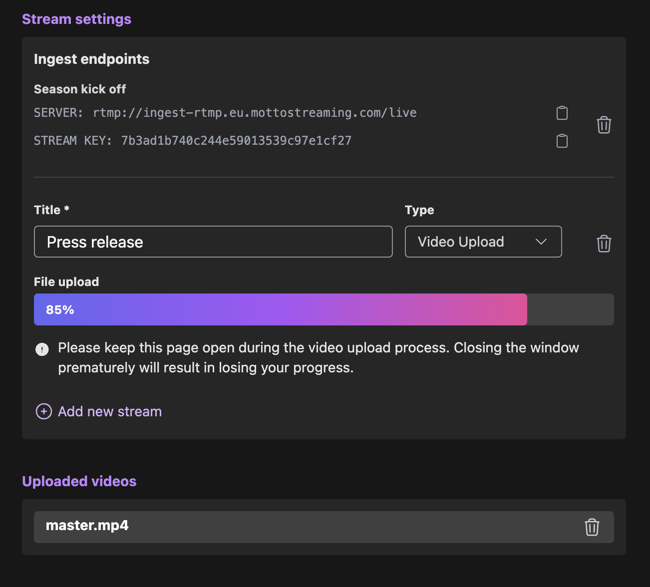Click the unfilled portion of the upload bar

click(x=570, y=310)
